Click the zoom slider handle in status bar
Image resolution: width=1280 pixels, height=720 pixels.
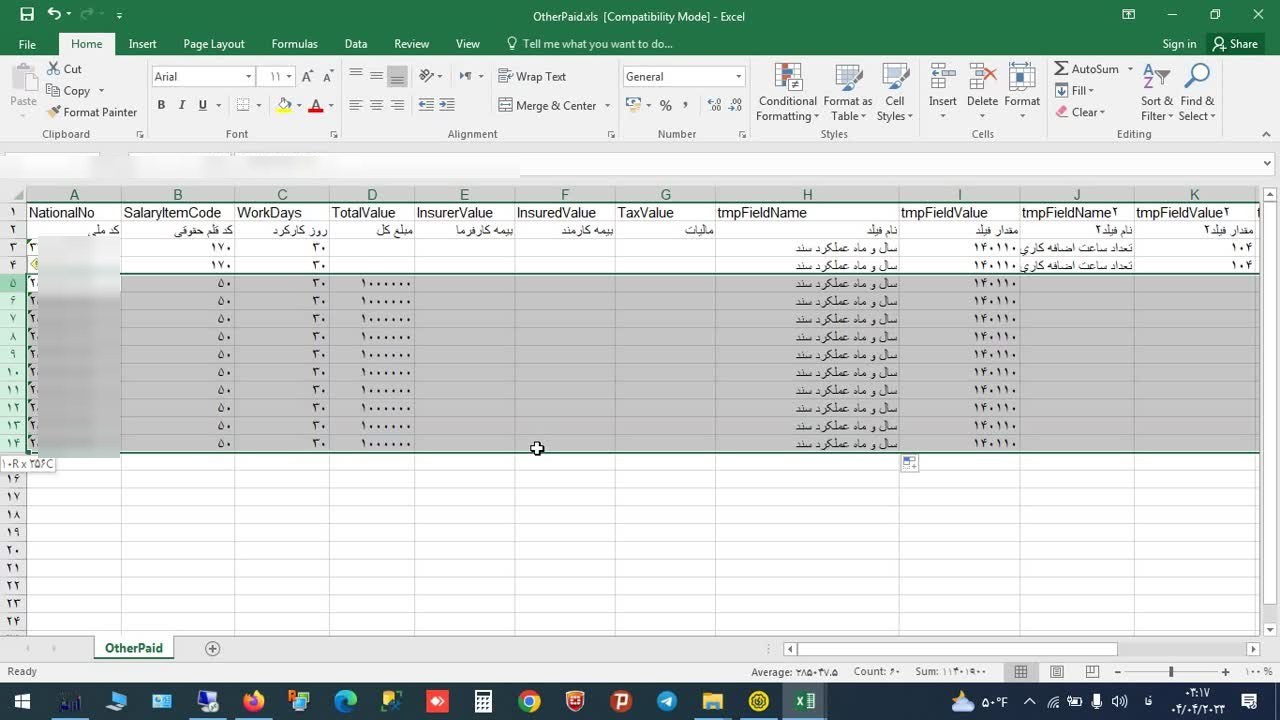(1171, 672)
